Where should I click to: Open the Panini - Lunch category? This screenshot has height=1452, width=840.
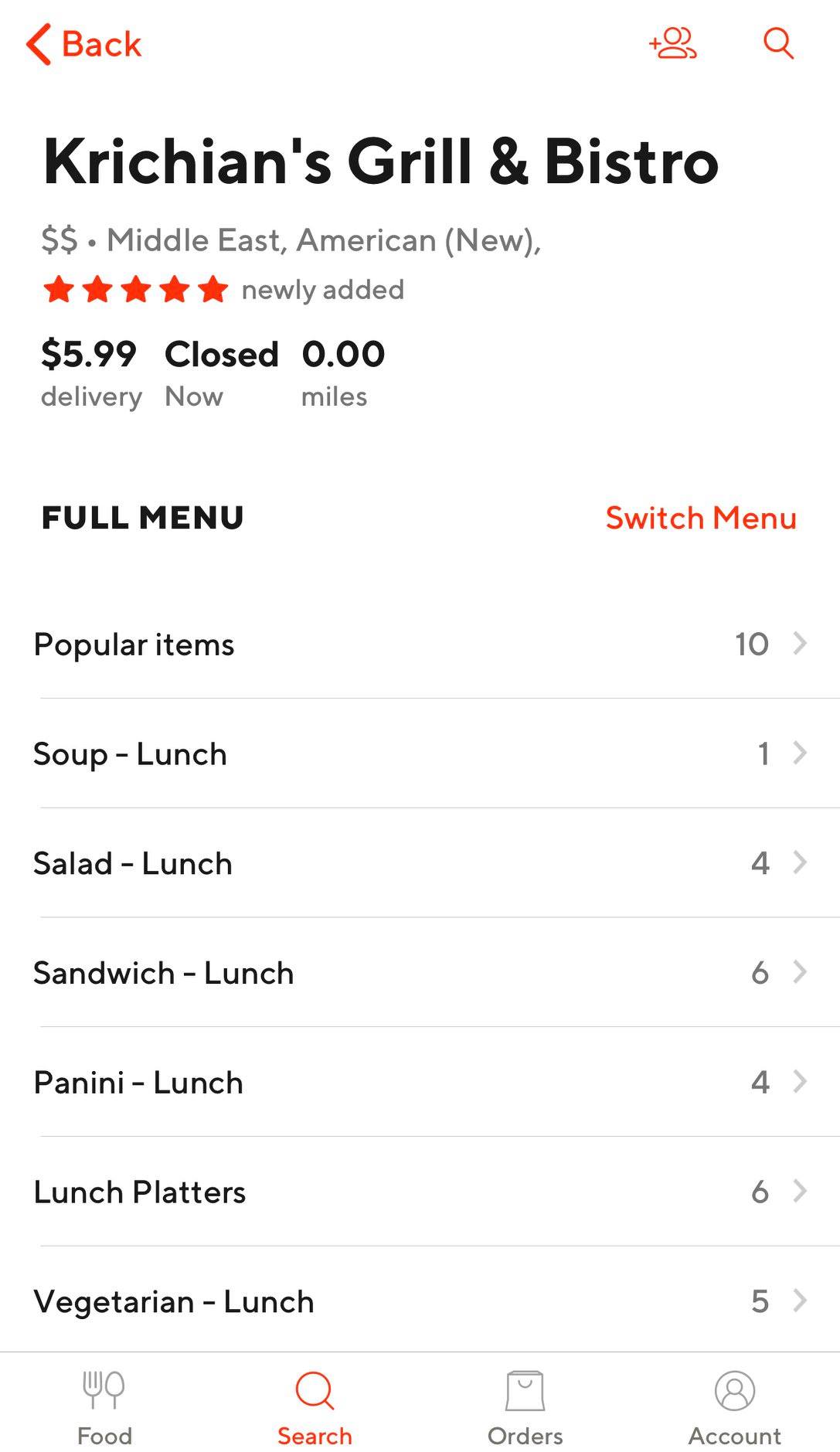[x=138, y=1083]
